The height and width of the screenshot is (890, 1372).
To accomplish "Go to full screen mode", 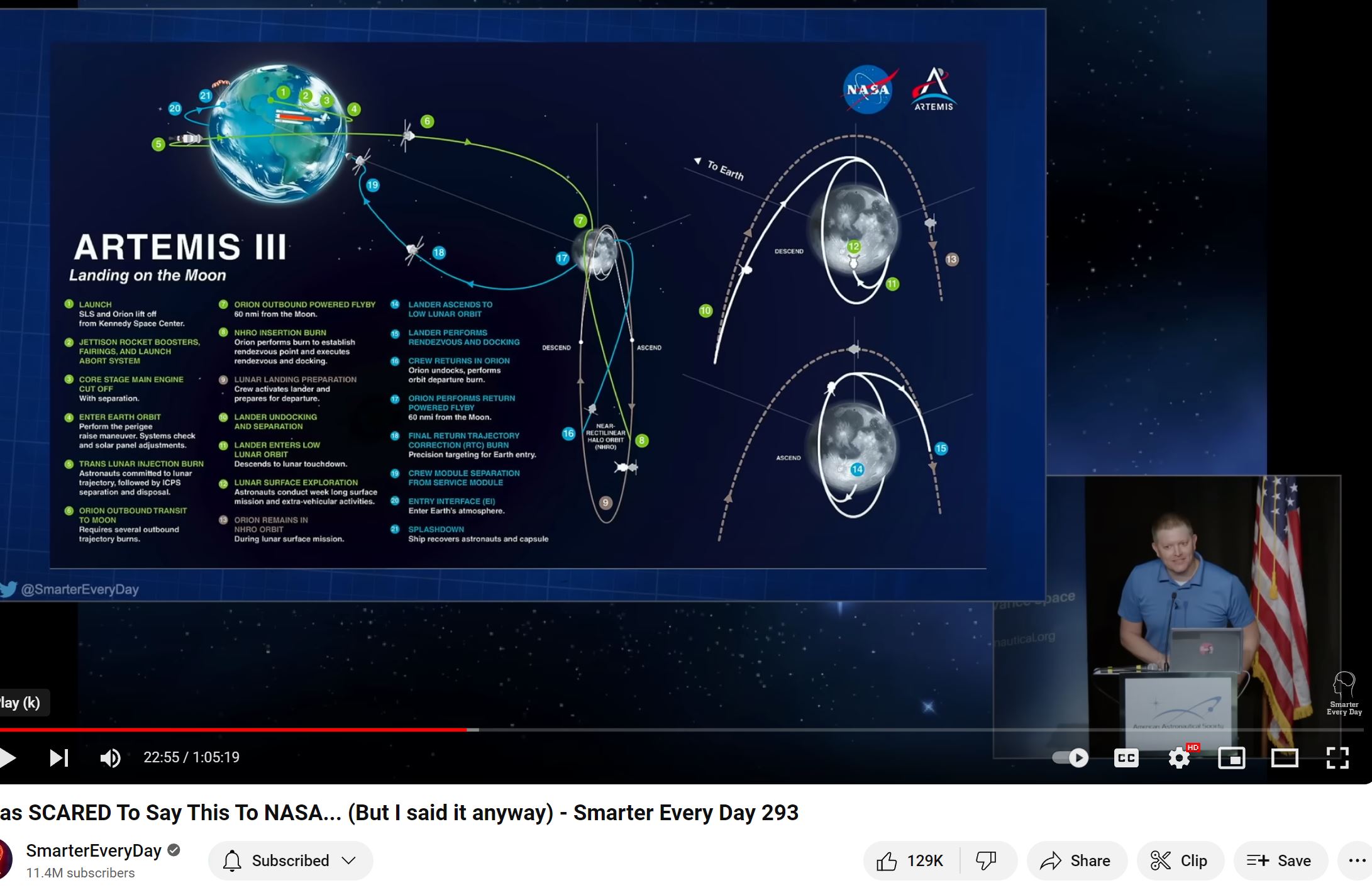I will [x=1337, y=758].
